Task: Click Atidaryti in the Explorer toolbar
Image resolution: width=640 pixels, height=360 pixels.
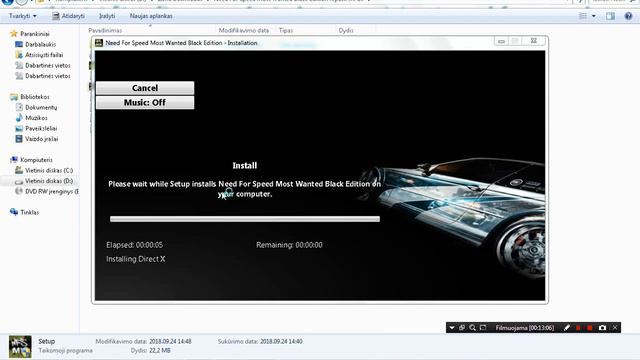Action: click(x=69, y=16)
